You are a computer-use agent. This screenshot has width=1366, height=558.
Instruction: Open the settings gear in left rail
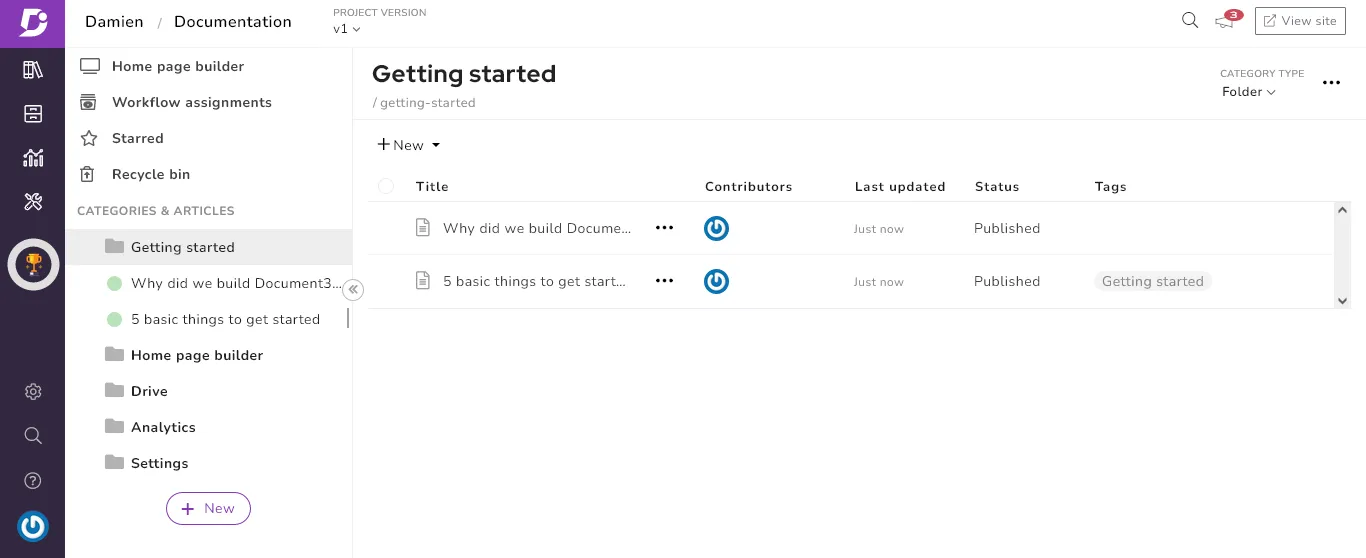click(33, 391)
